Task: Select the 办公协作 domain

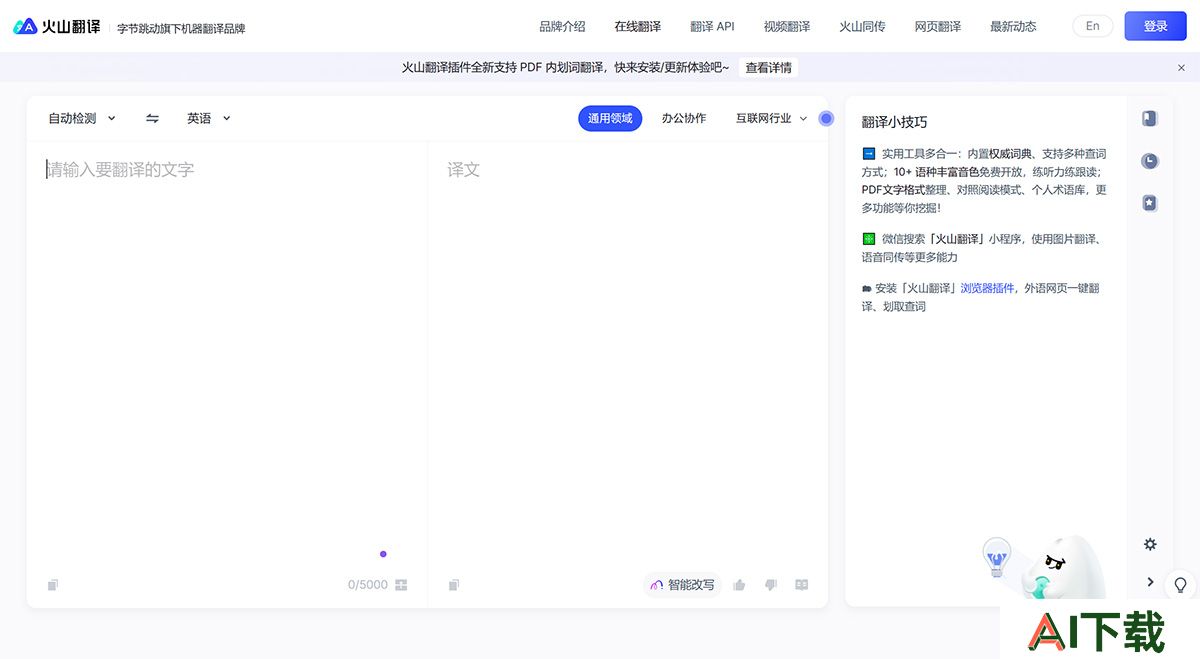Action: (x=684, y=118)
